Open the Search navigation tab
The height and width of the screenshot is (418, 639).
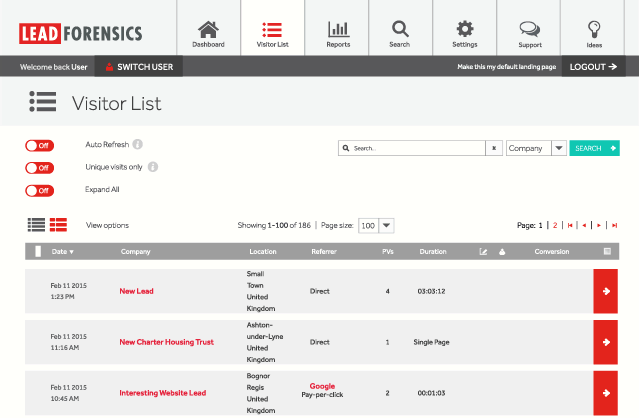click(400, 29)
